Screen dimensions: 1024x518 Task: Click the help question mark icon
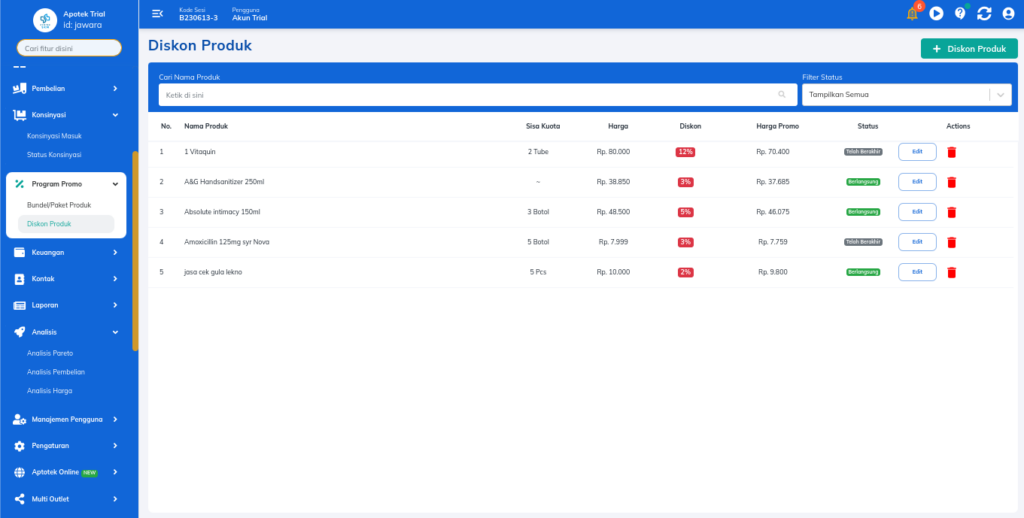(x=960, y=14)
